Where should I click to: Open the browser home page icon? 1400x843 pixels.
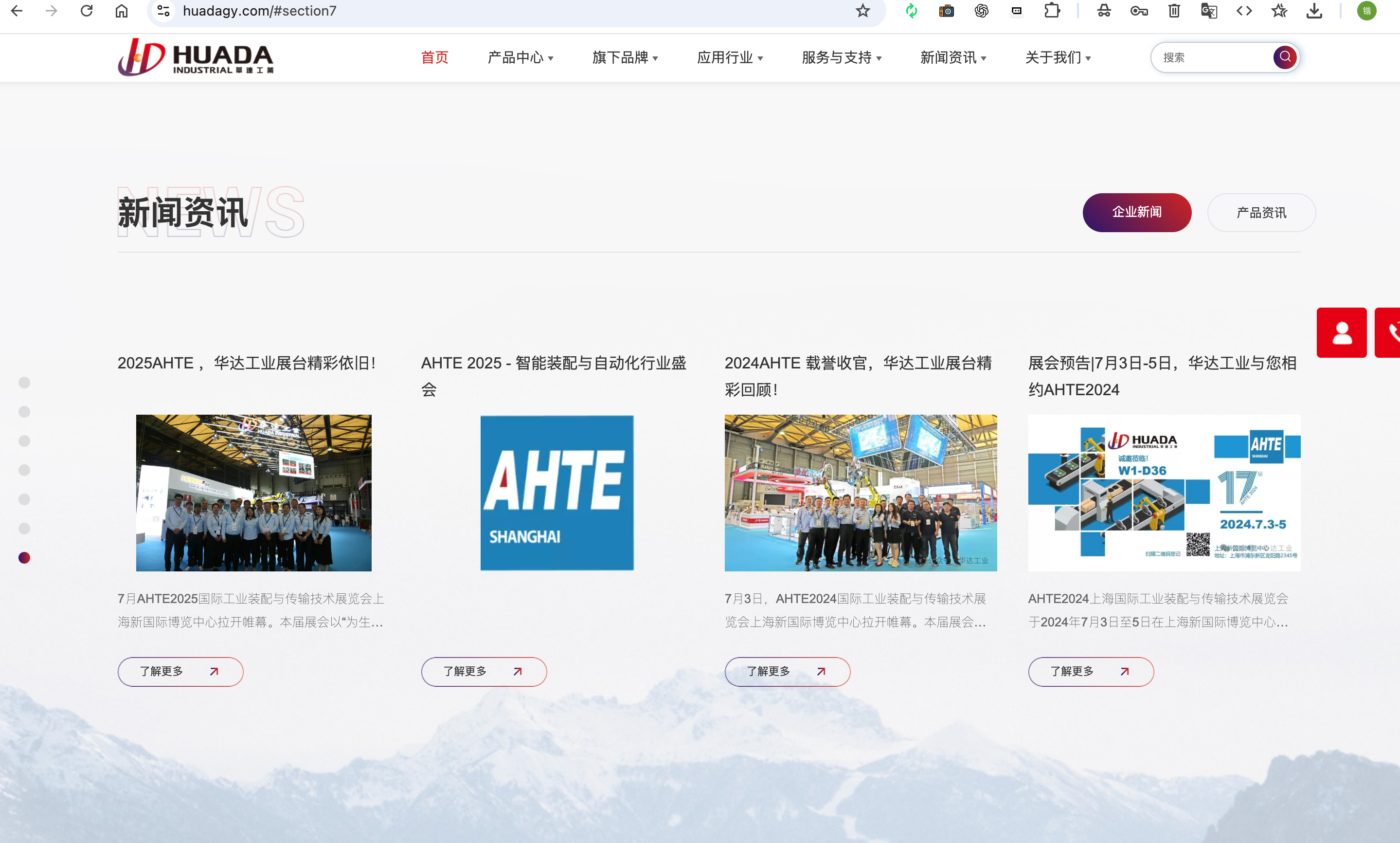pyautogui.click(x=122, y=11)
